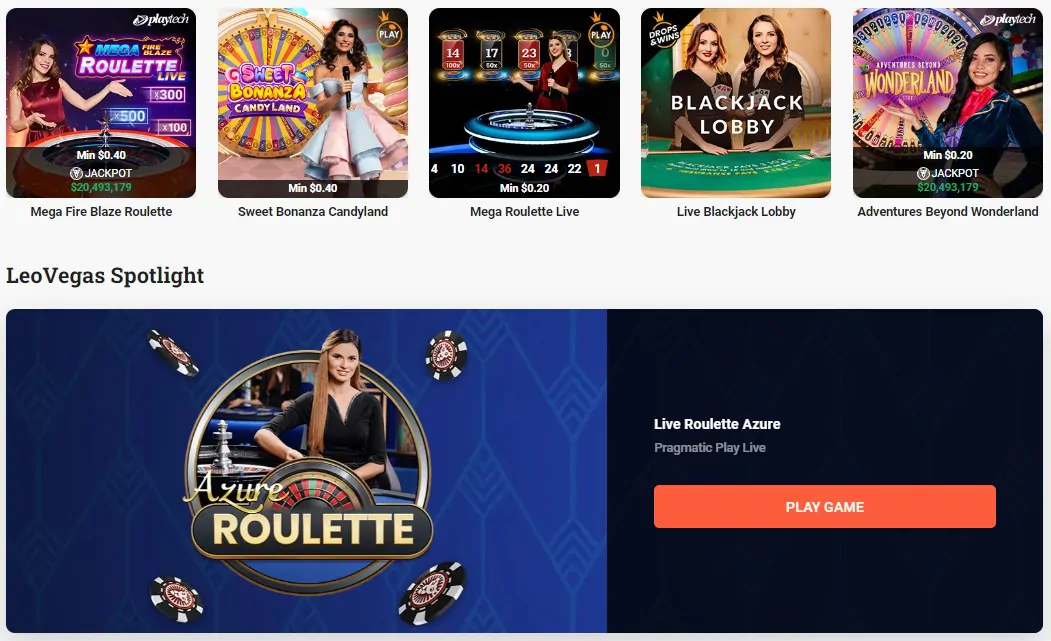Click the Live Blackjack Lobby caption
The height and width of the screenshot is (641, 1051).
pyautogui.click(x=736, y=211)
